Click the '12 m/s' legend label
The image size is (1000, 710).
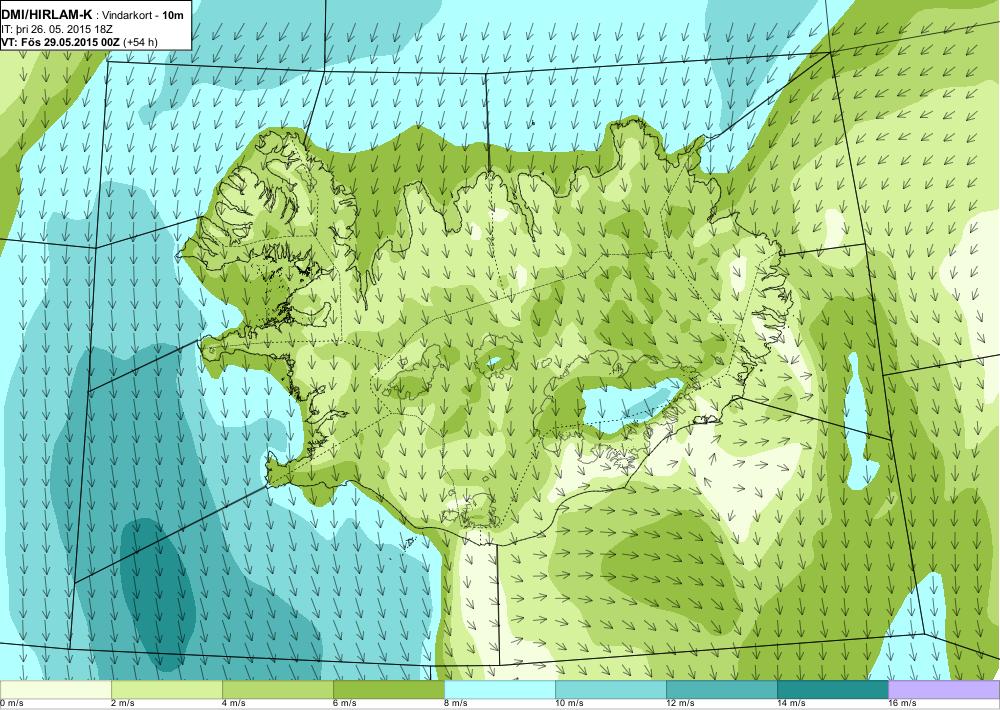point(680,704)
